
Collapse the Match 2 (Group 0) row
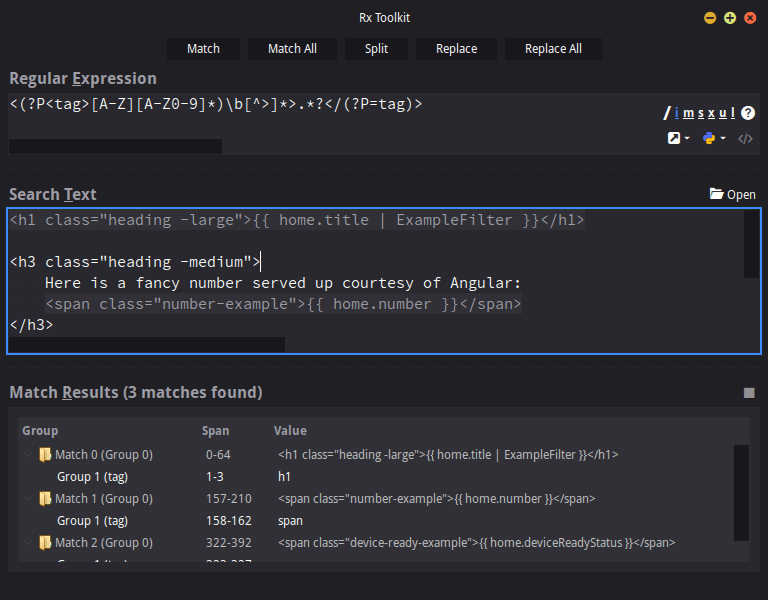coord(28,543)
